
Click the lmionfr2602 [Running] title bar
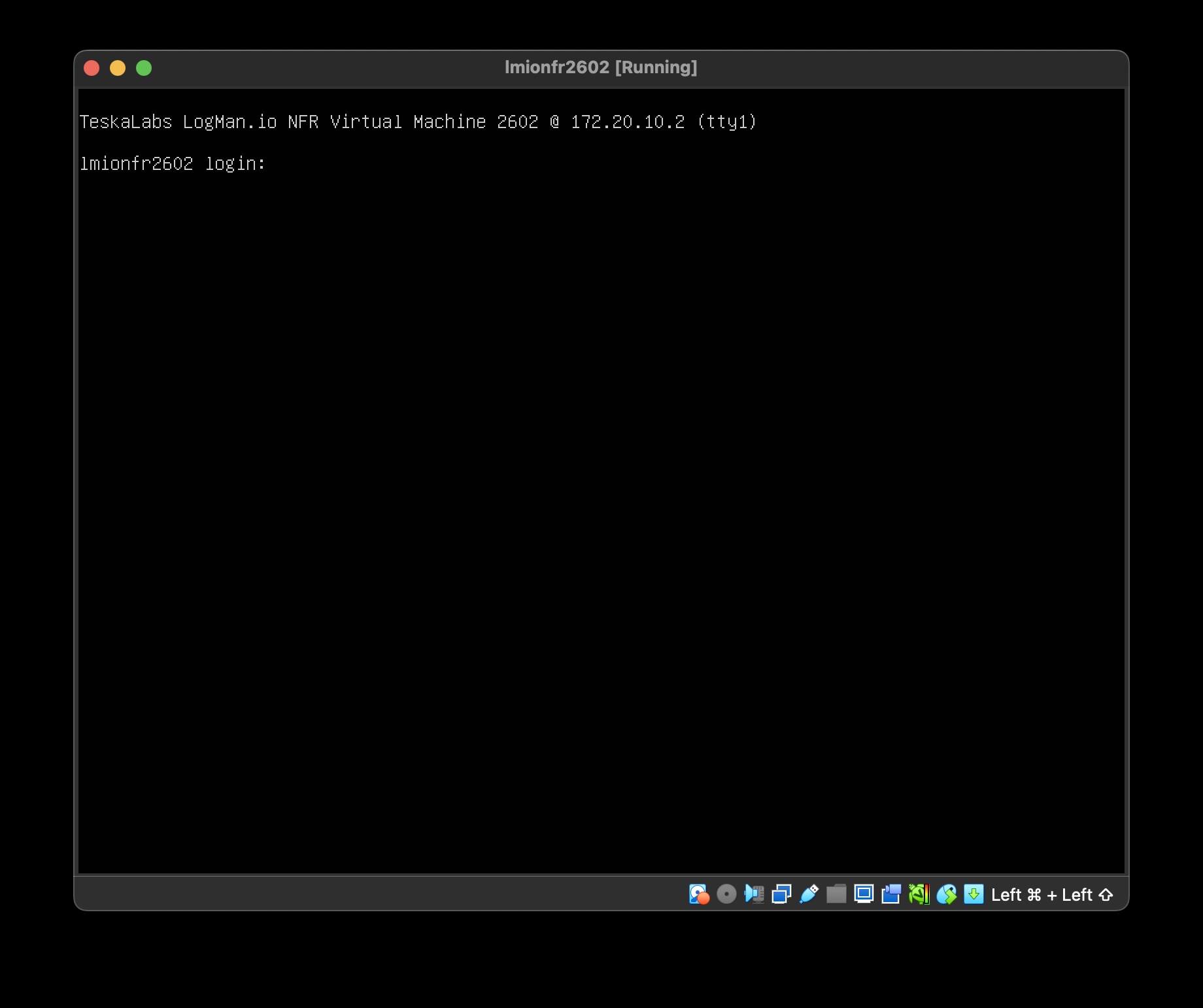601,66
